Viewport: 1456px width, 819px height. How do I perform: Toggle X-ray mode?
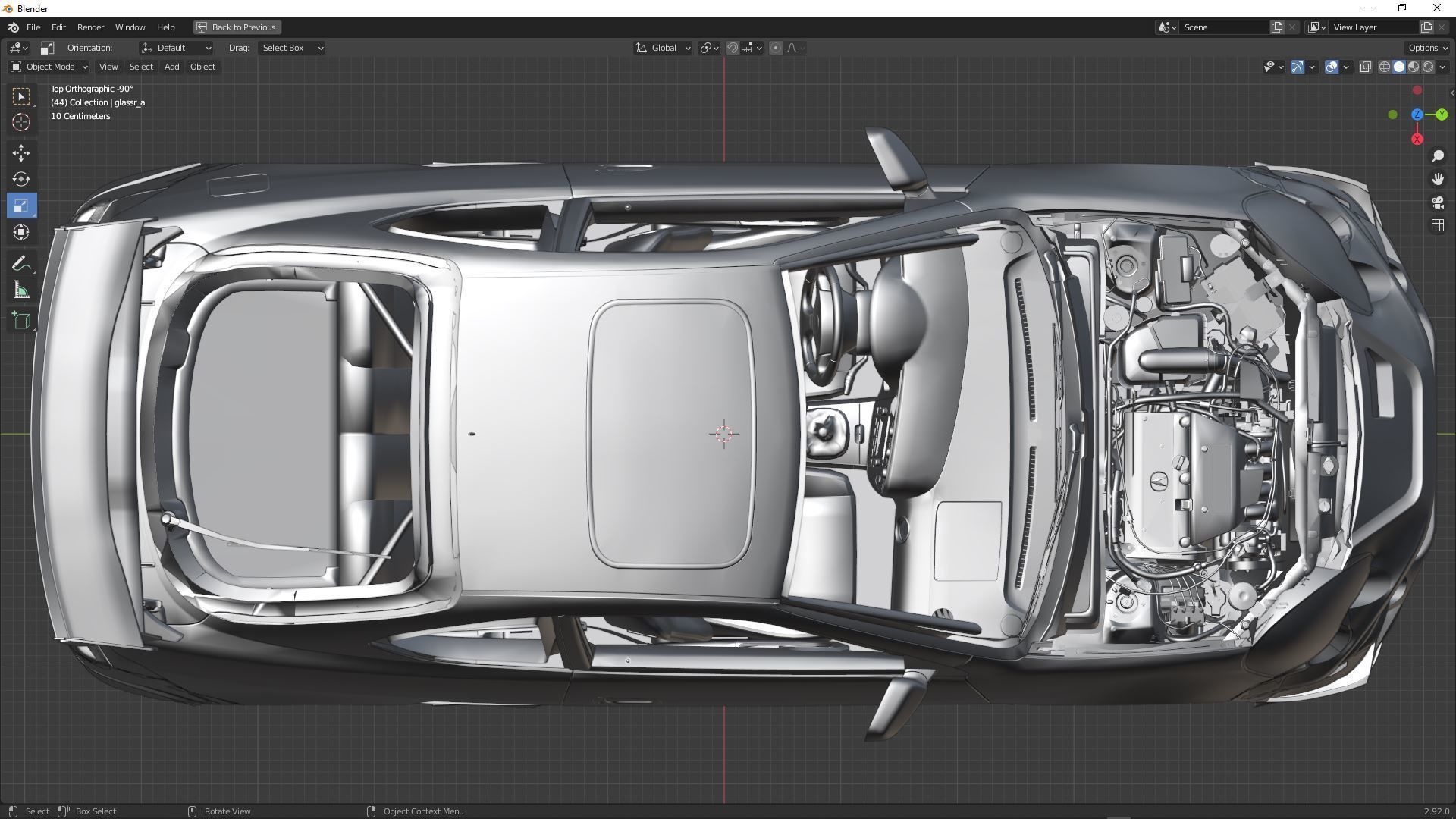[1365, 67]
